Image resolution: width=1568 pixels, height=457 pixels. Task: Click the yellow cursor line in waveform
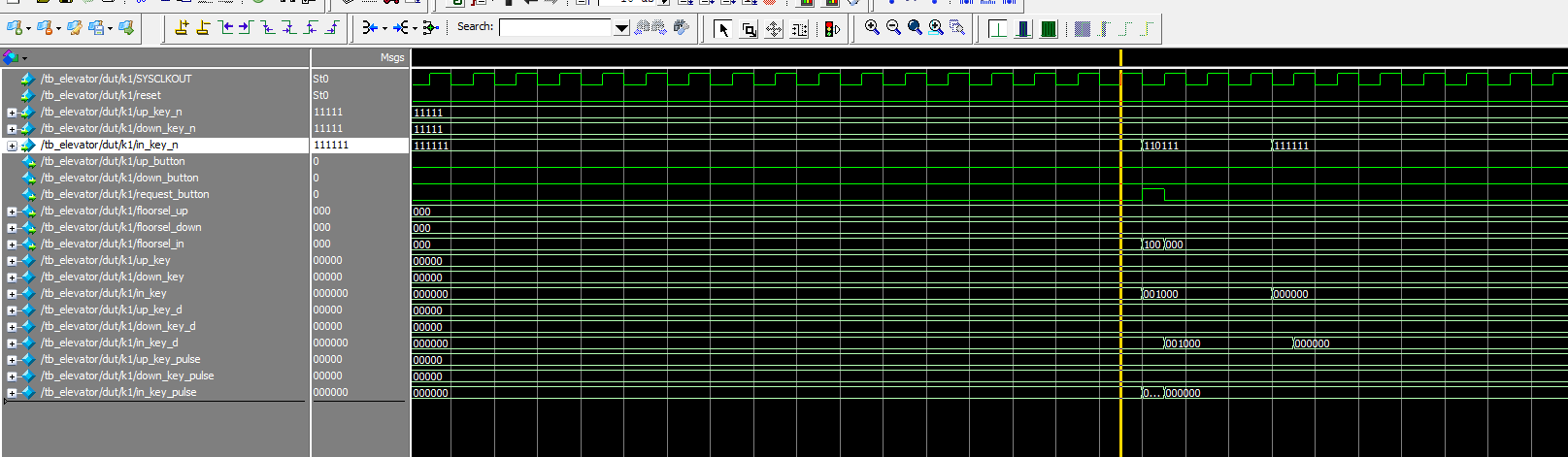[1120, 252]
